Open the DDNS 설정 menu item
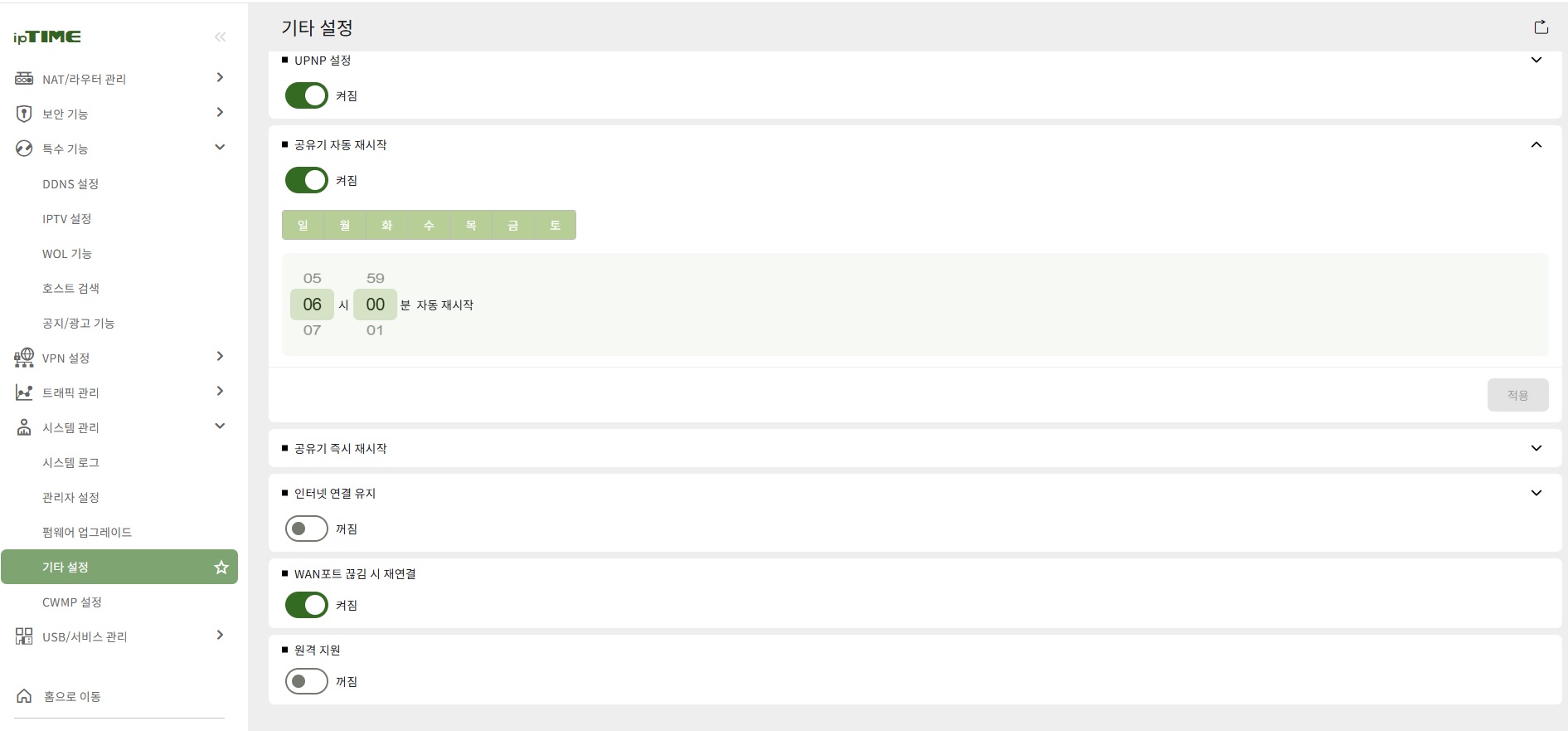1568x731 pixels. tap(70, 184)
